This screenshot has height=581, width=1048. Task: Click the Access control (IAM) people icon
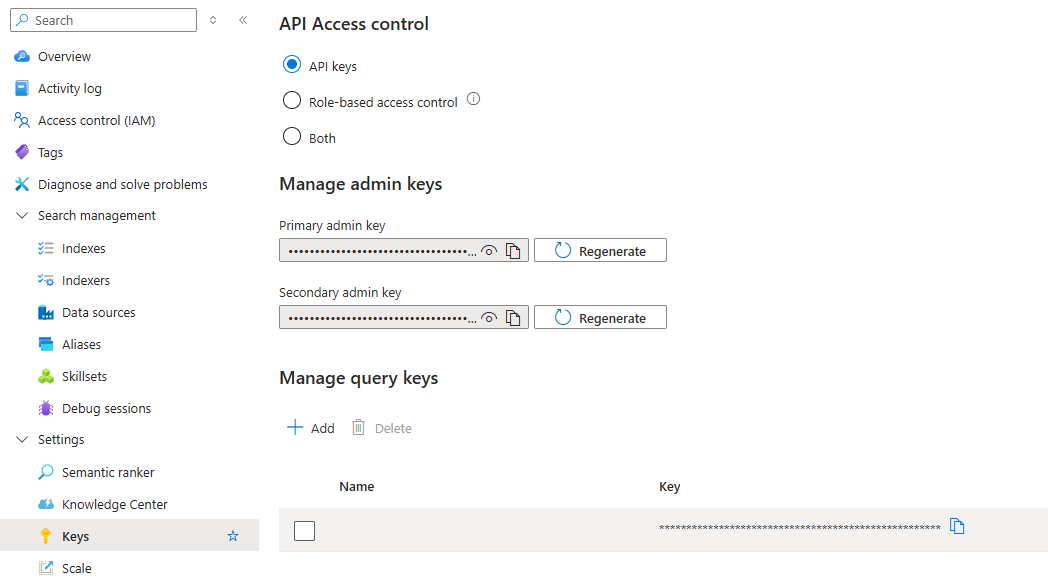(22, 120)
